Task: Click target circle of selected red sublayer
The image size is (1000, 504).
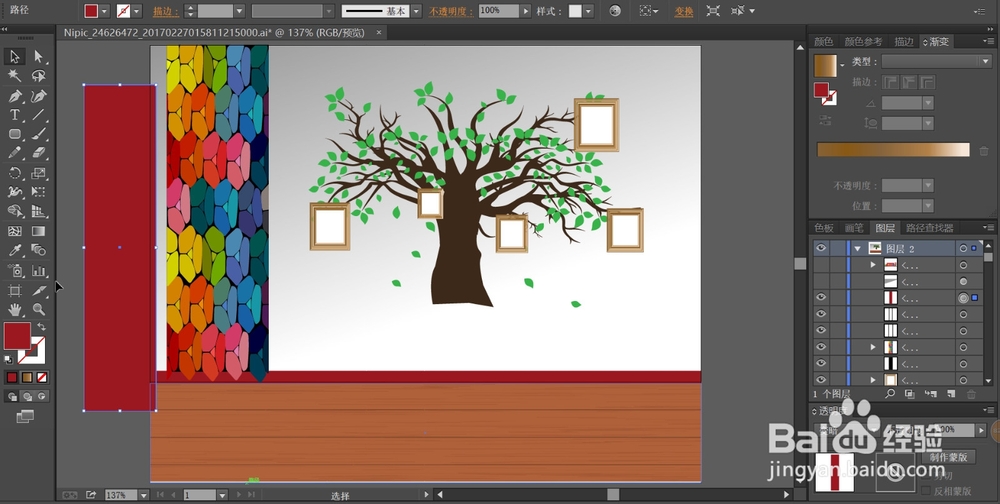Action: 963,297
